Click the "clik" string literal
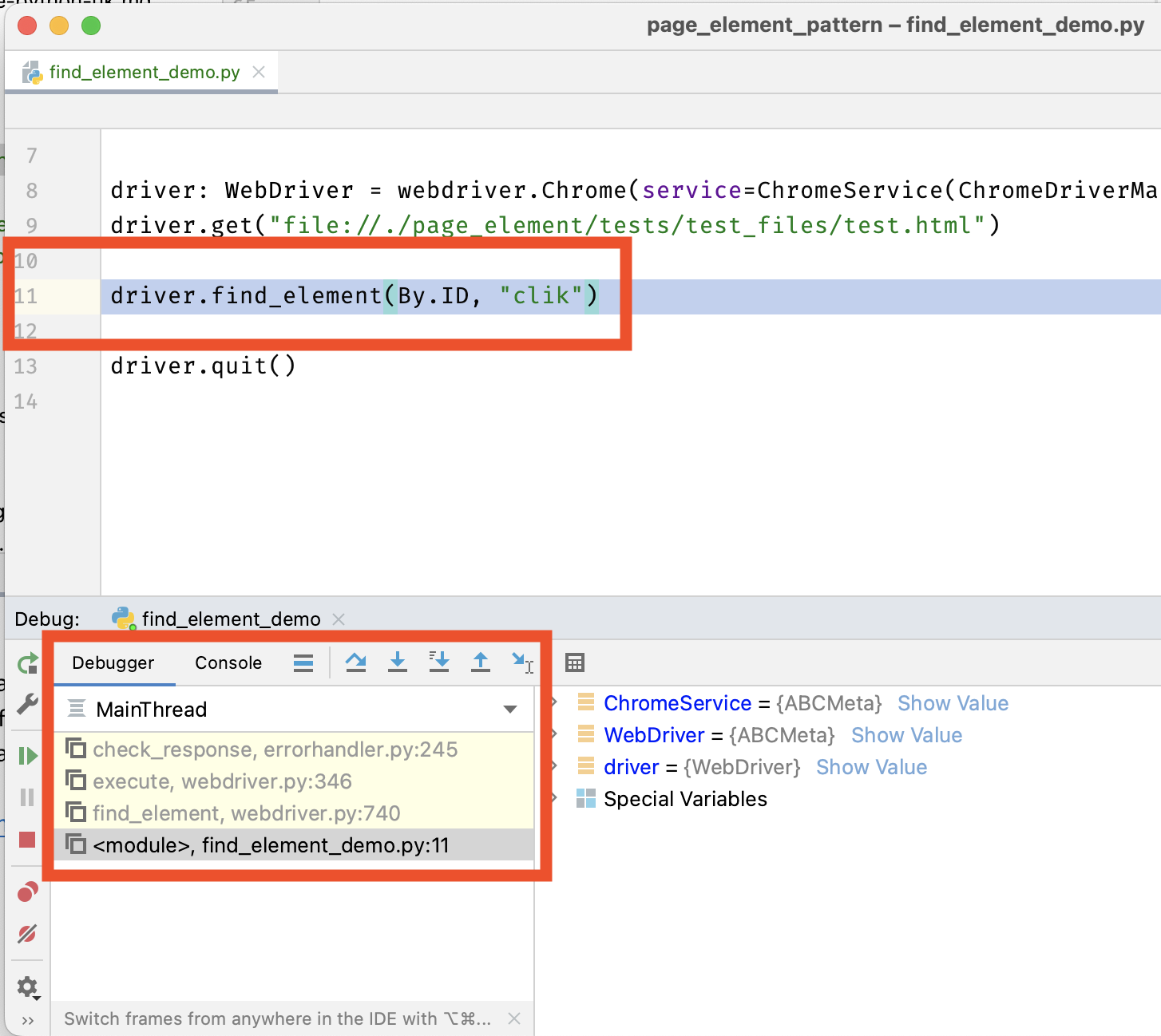Viewport: 1161px width, 1036px height. (x=541, y=296)
